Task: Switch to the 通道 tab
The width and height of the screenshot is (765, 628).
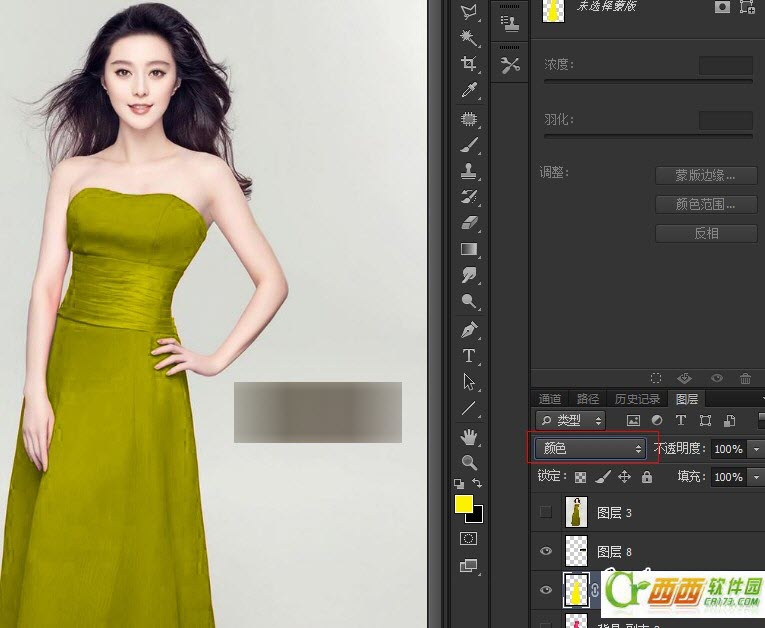Action: [549, 399]
